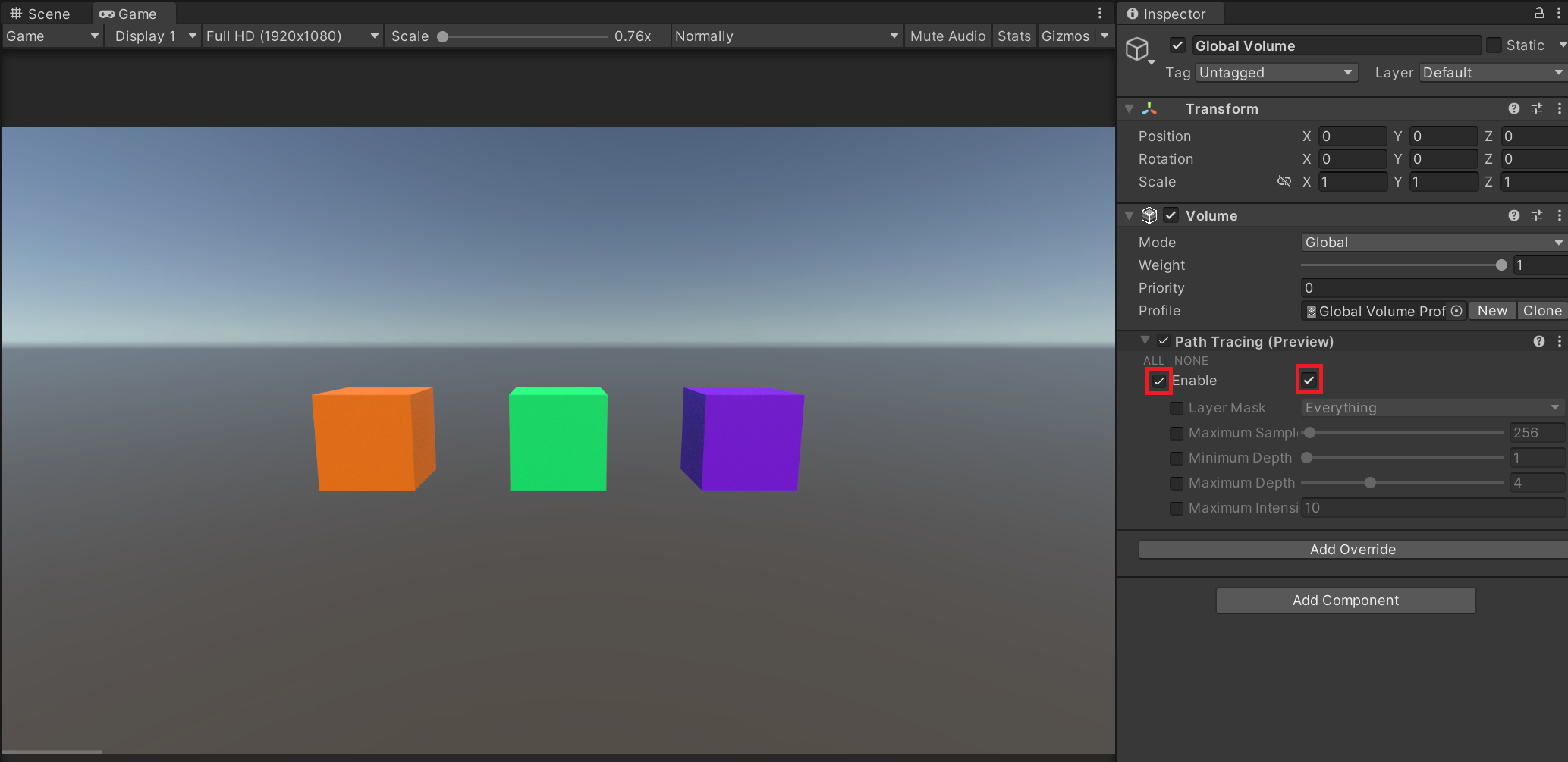Image resolution: width=1568 pixels, height=762 pixels.
Task: Open Path Tracing help icon
Action: (x=1538, y=341)
